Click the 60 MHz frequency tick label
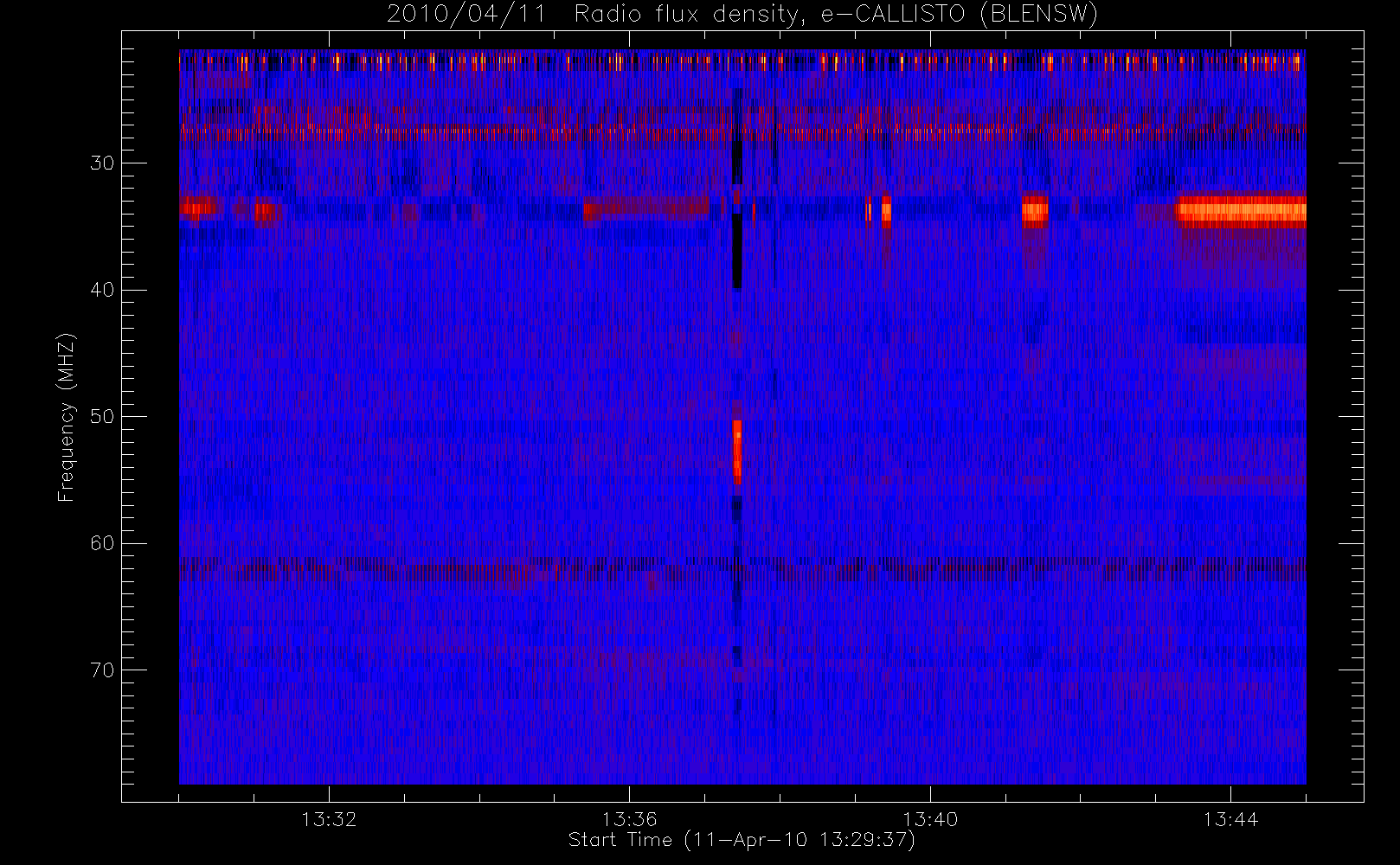 point(102,543)
